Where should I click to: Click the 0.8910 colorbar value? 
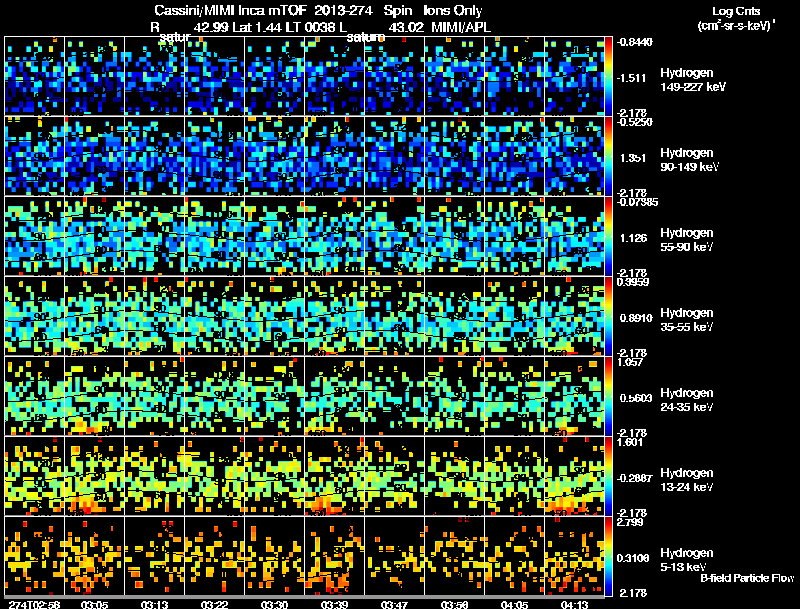[x=636, y=318]
